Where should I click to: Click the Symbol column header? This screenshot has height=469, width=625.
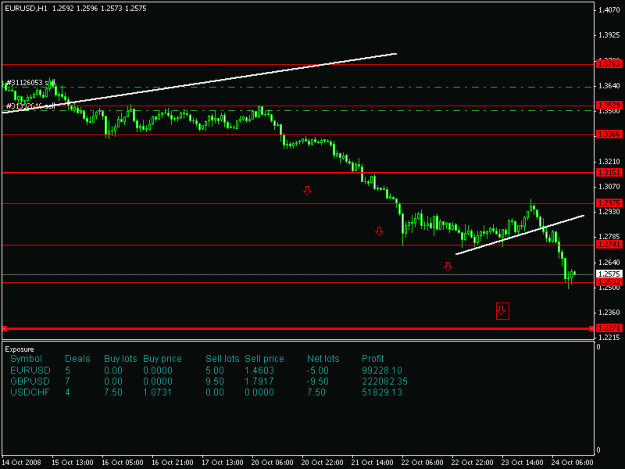[x=26, y=359]
